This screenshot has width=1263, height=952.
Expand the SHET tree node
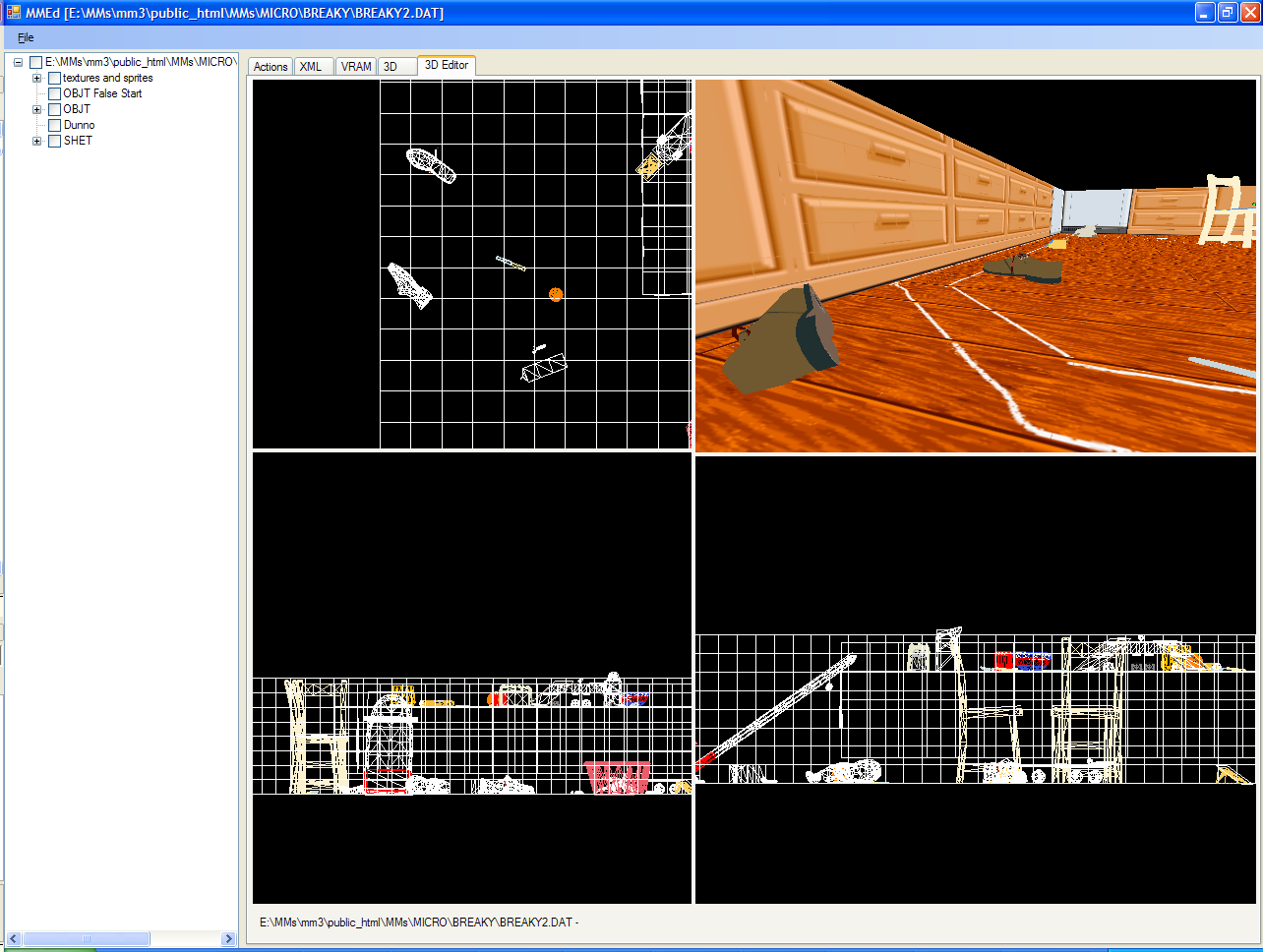point(37,141)
